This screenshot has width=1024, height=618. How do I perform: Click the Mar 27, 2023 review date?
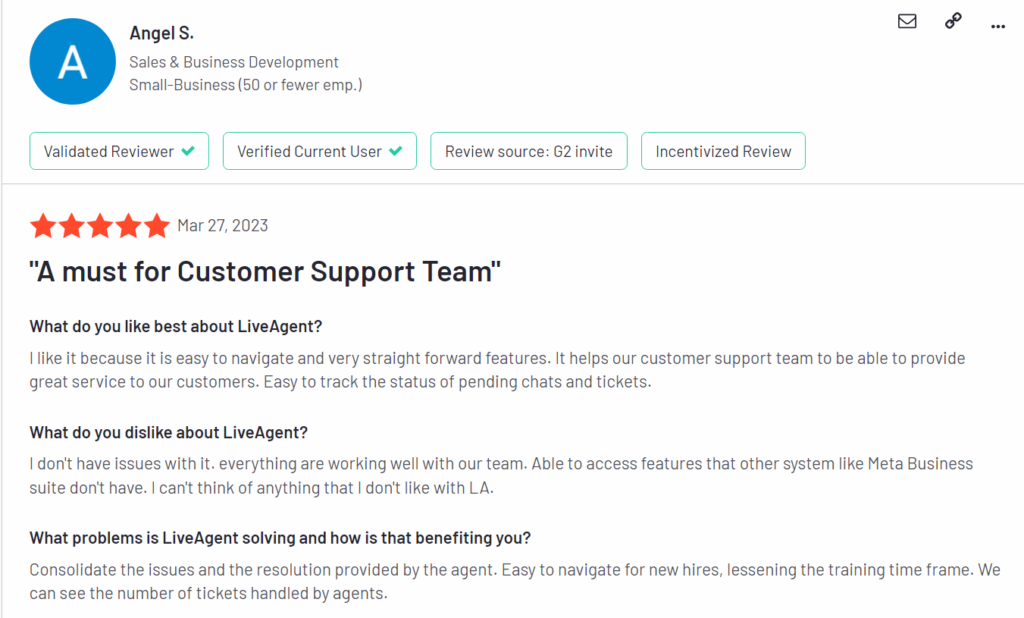(x=224, y=226)
